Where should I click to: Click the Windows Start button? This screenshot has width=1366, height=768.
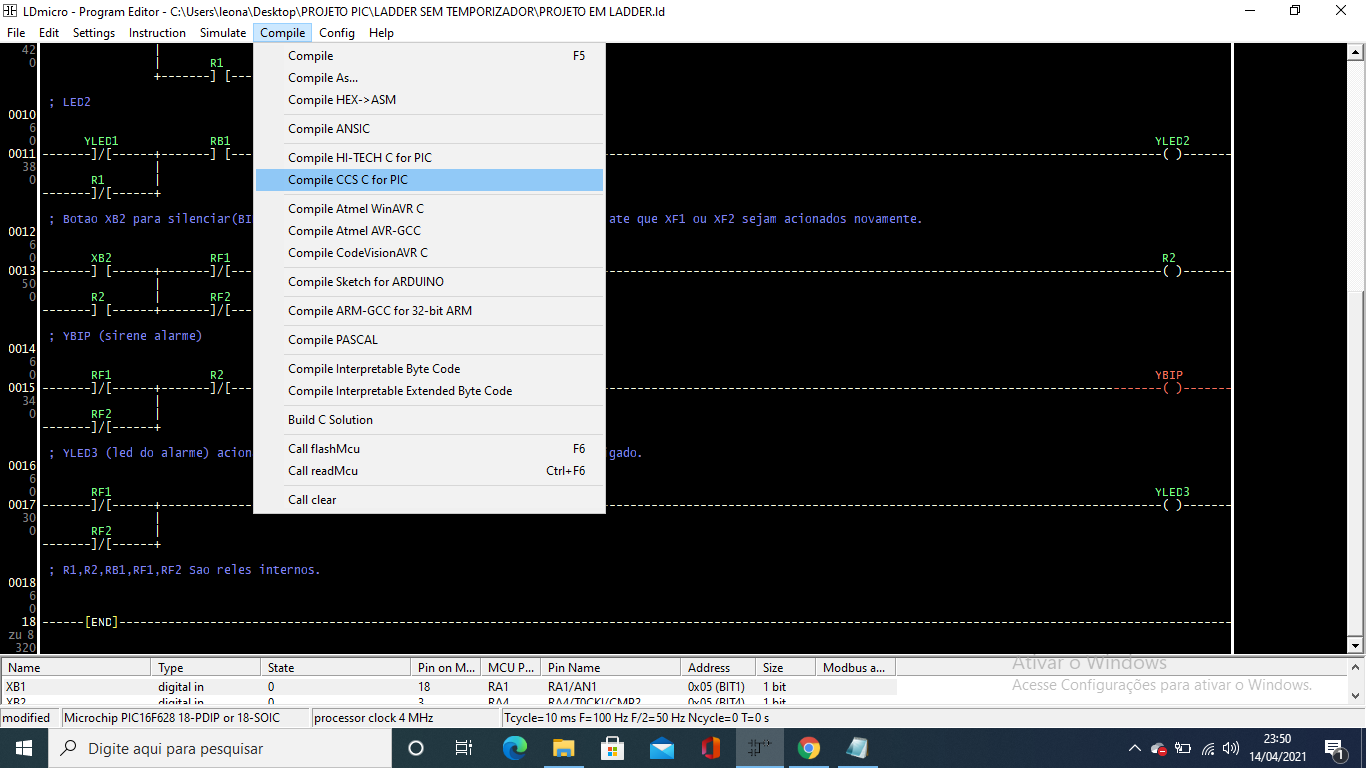point(23,748)
